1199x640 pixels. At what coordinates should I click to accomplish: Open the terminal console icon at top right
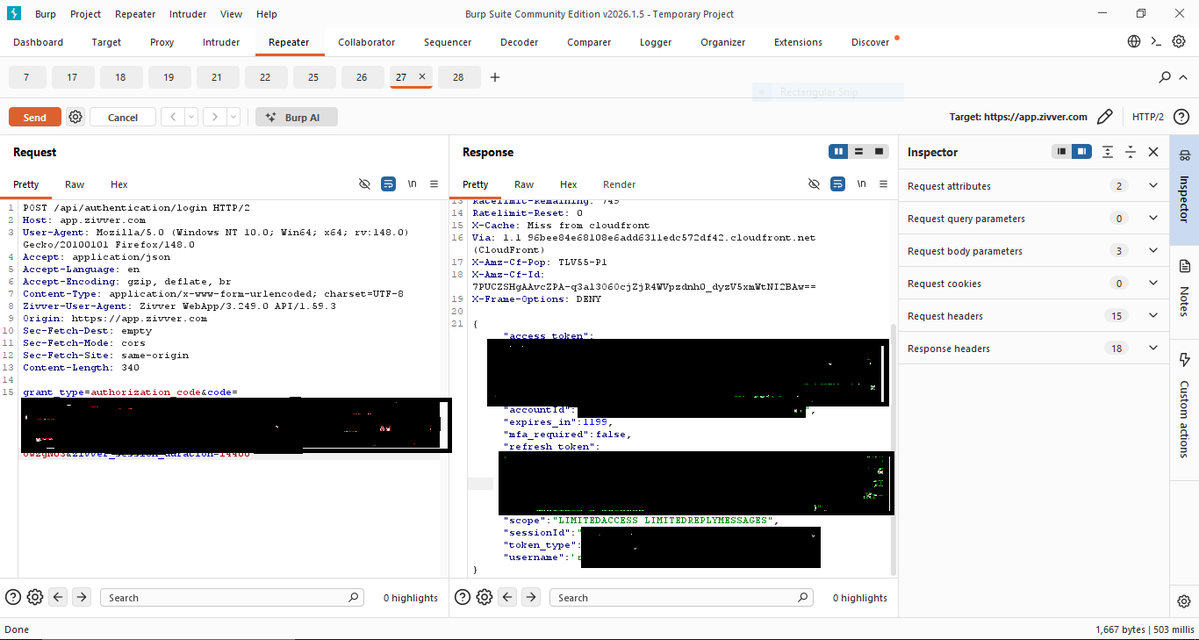1157,42
